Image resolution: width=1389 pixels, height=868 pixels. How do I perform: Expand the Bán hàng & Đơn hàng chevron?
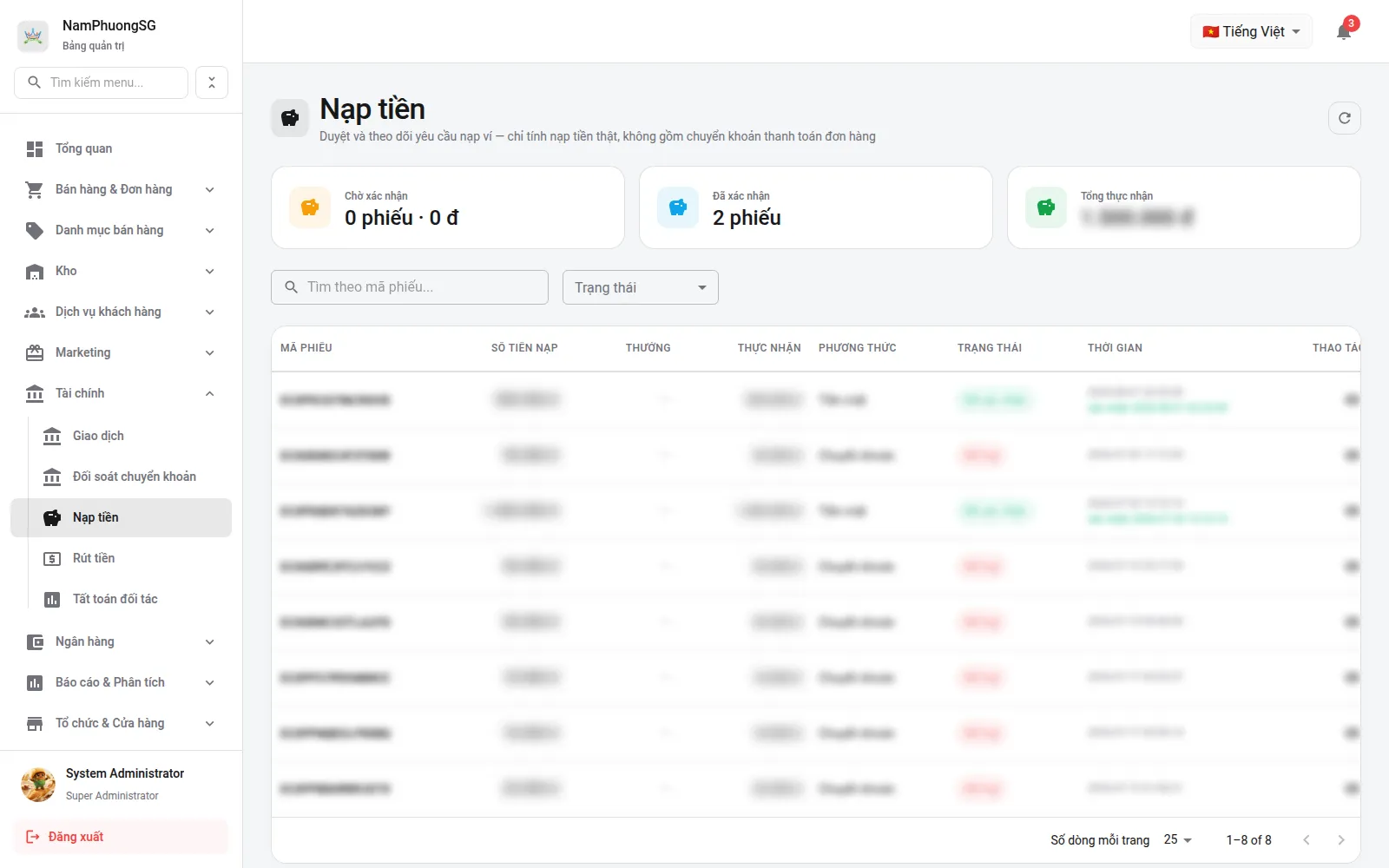coord(210,189)
